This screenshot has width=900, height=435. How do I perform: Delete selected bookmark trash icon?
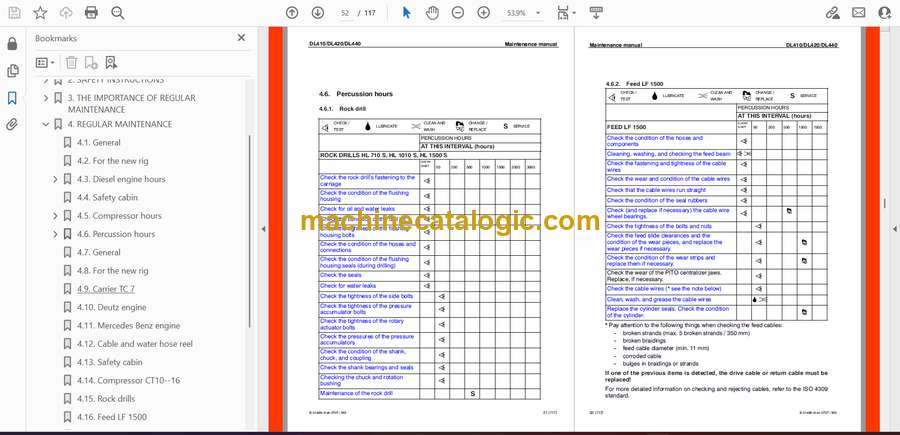click(71, 63)
